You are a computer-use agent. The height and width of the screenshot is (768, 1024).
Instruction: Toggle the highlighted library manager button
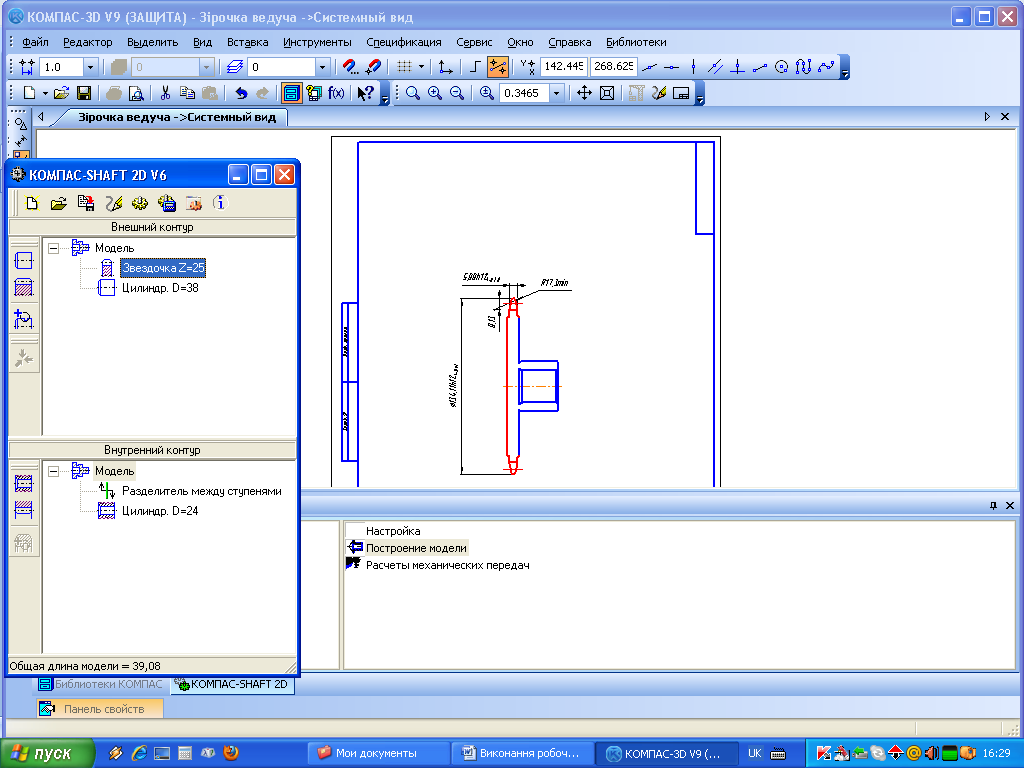[291, 93]
